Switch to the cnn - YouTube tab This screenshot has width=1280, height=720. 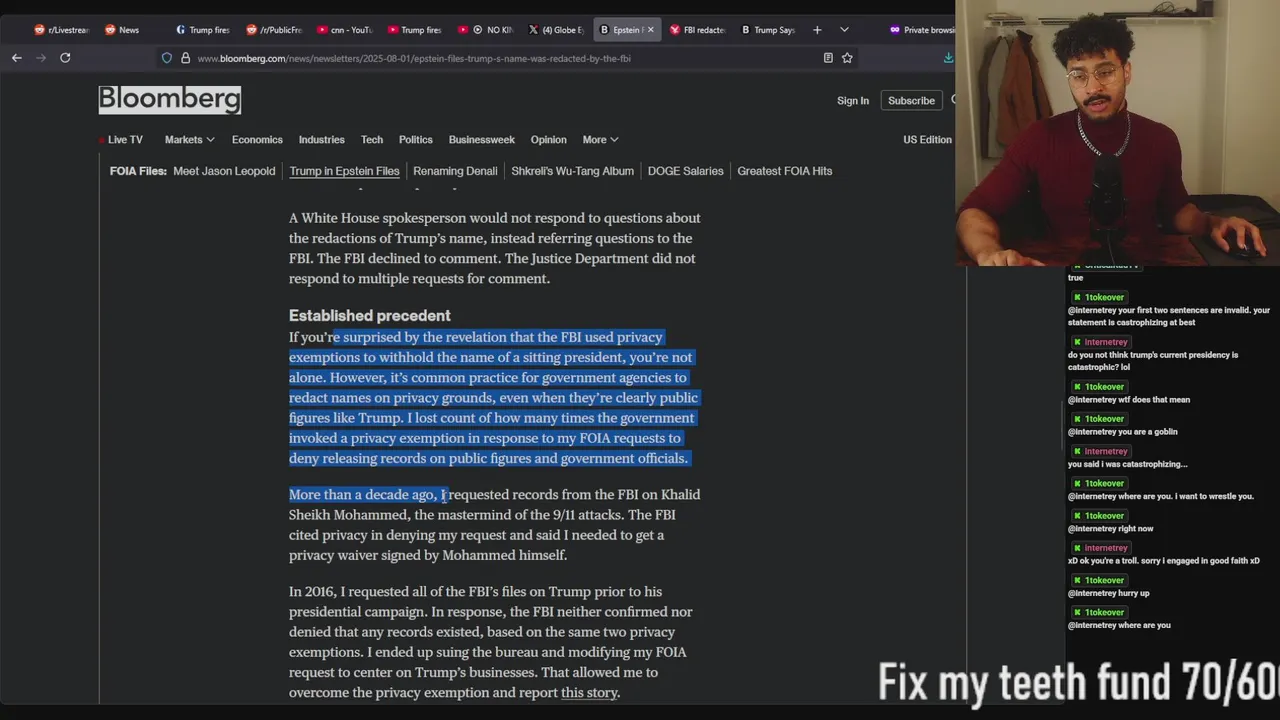[x=345, y=30]
